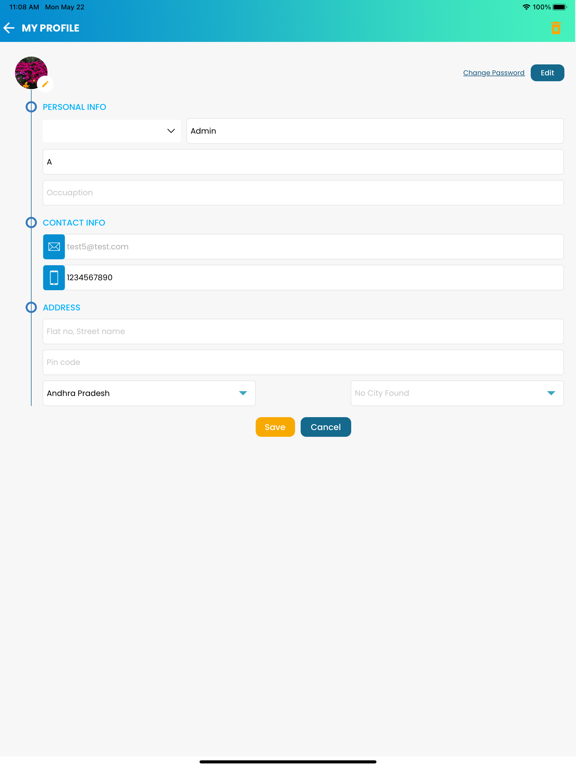Viewport: 576px width, 768px height.
Task: Select the PERSONAL INFO section heading
Action: [x=74, y=107]
